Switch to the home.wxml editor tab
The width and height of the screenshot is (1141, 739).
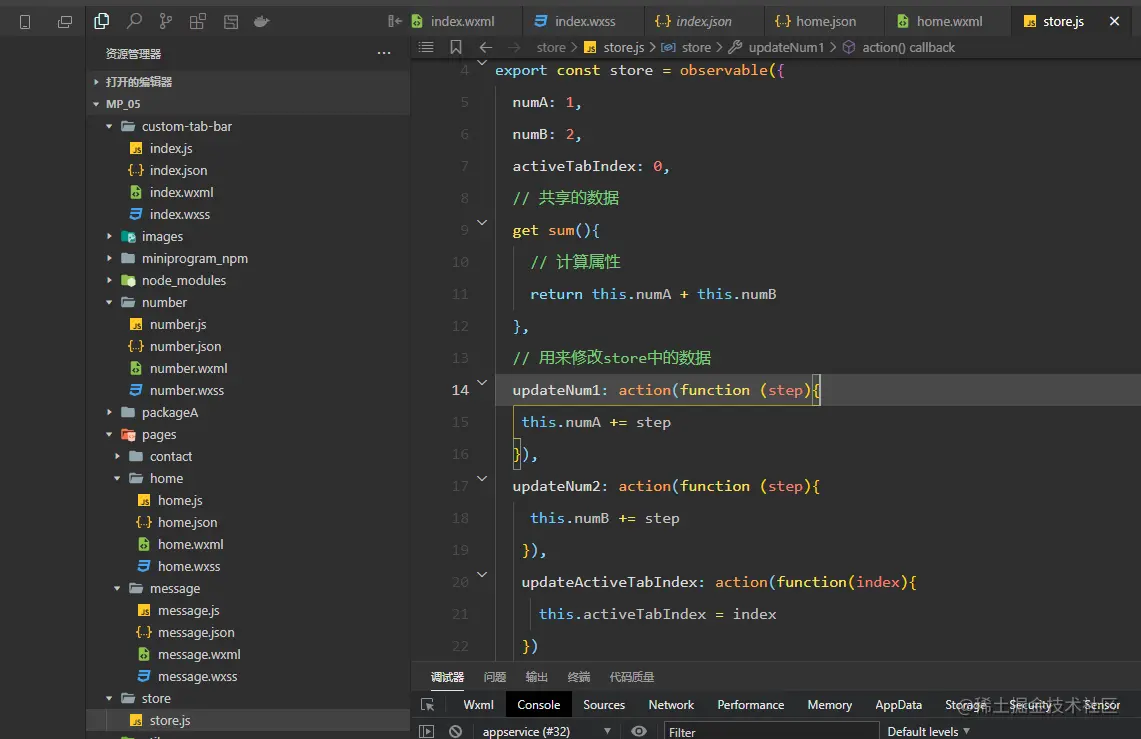(948, 21)
